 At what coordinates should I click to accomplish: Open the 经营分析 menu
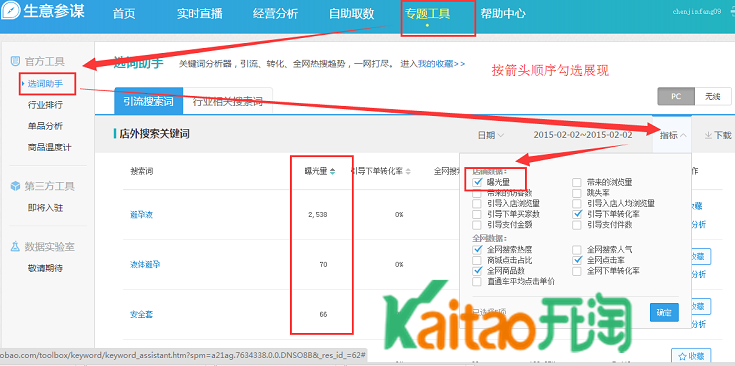276,14
